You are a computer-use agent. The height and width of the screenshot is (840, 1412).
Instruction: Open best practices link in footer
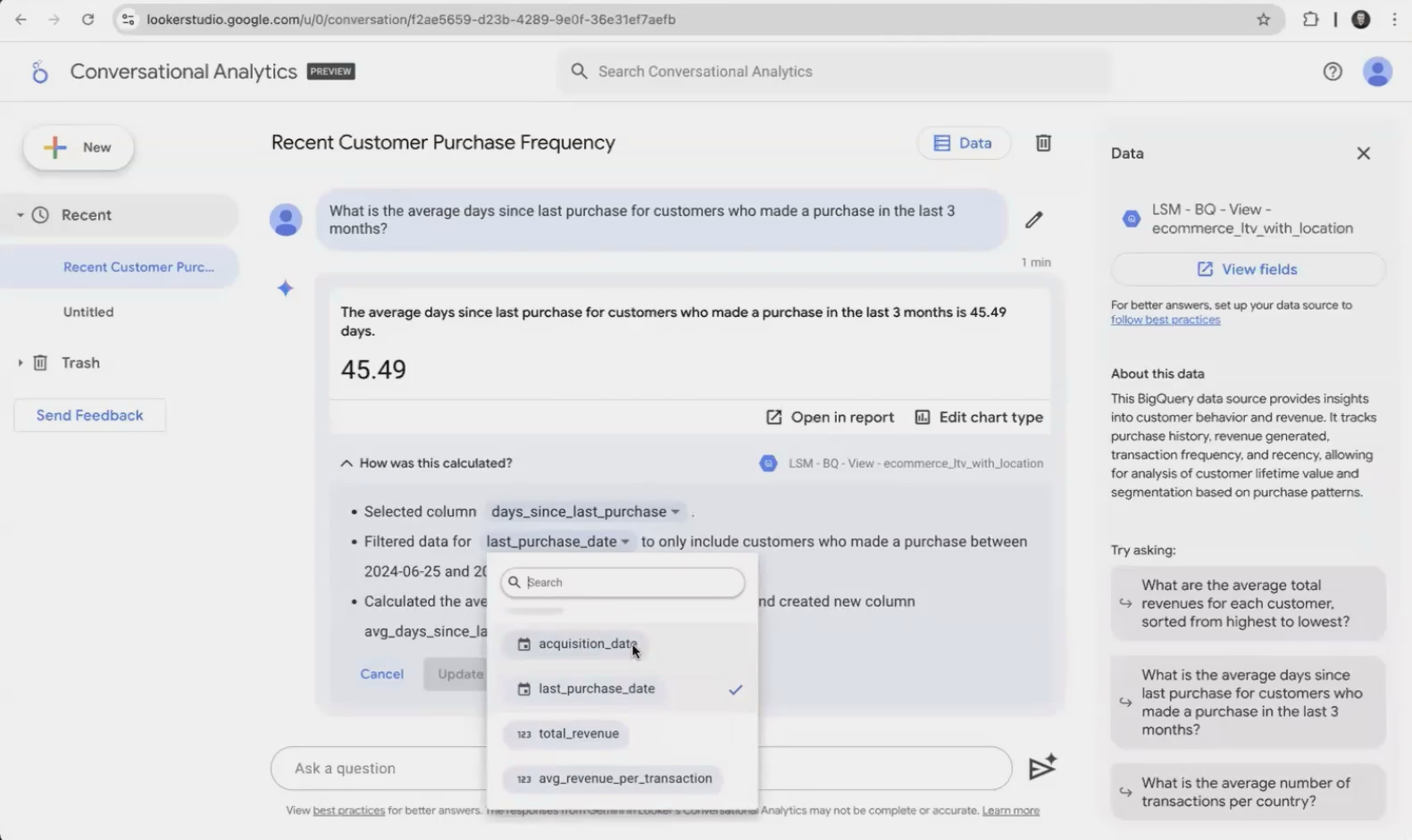click(348, 811)
